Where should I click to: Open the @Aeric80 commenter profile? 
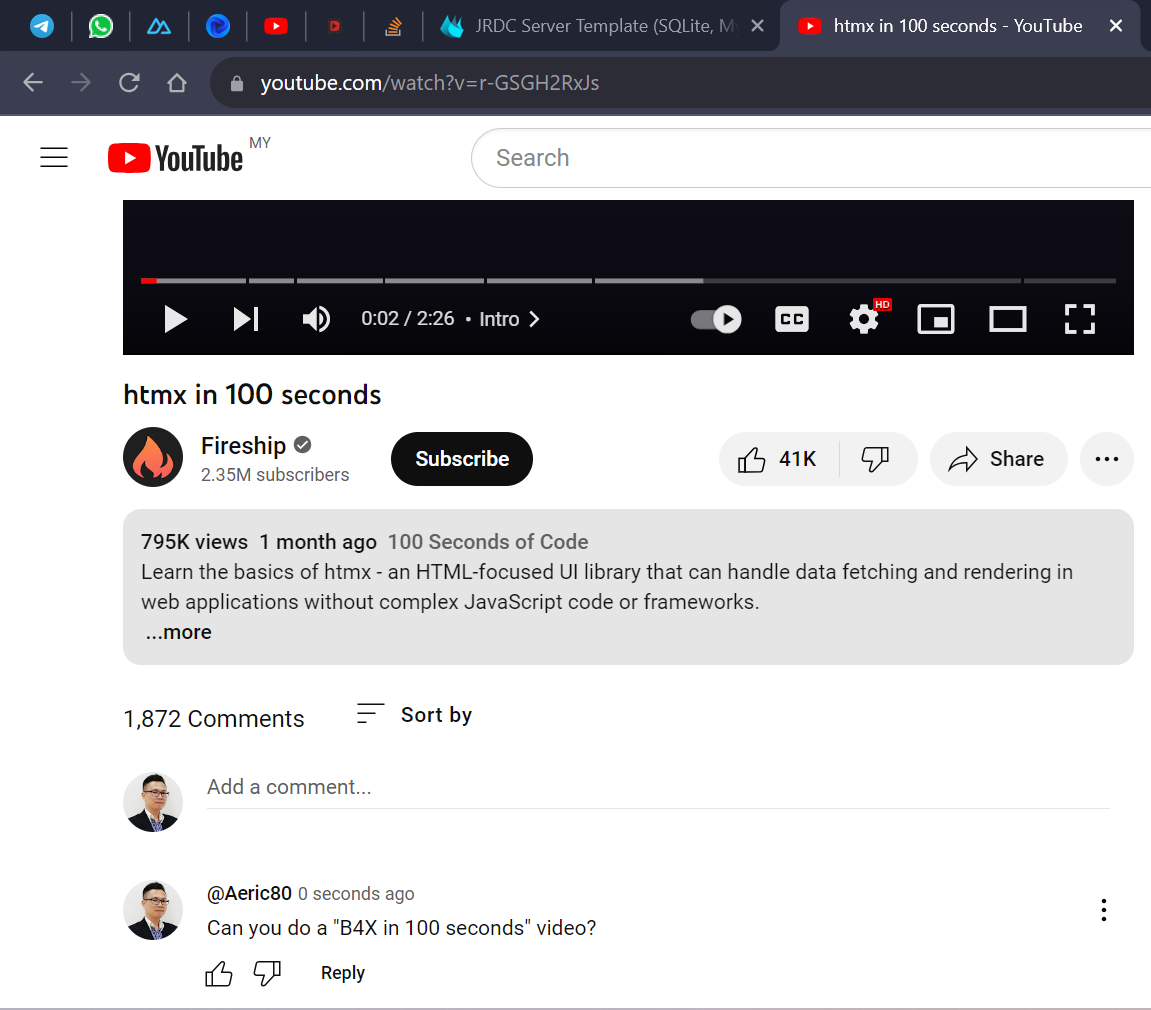pyautogui.click(x=250, y=893)
